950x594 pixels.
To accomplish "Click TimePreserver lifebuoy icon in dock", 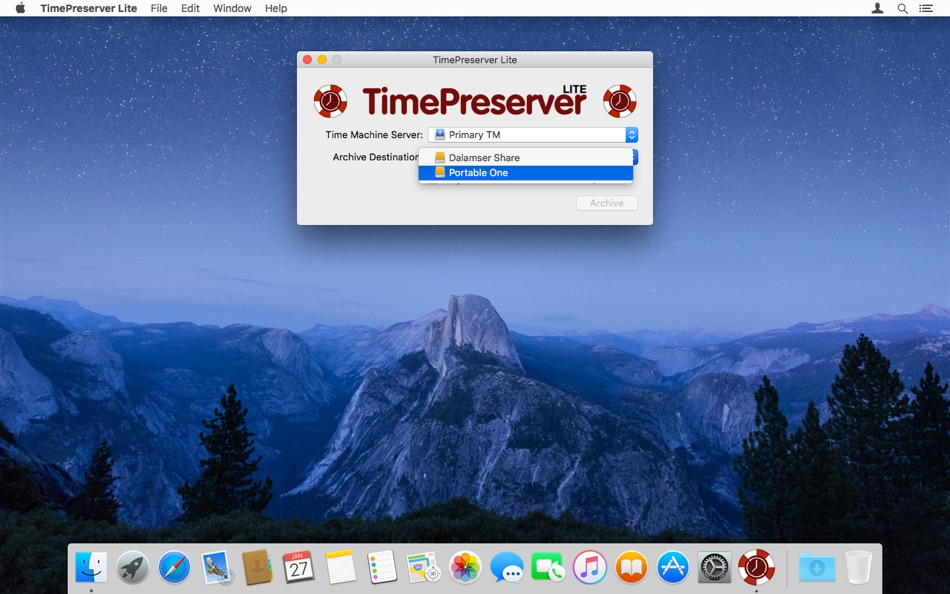I will point(756,567).
